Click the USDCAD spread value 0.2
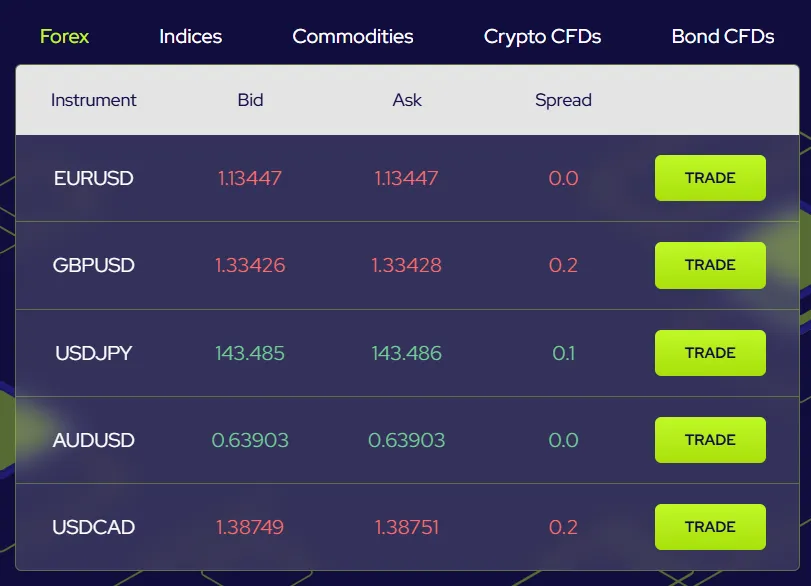Viewport: 811px width, 586px height. pyautogui.click(x=564, y=528)
